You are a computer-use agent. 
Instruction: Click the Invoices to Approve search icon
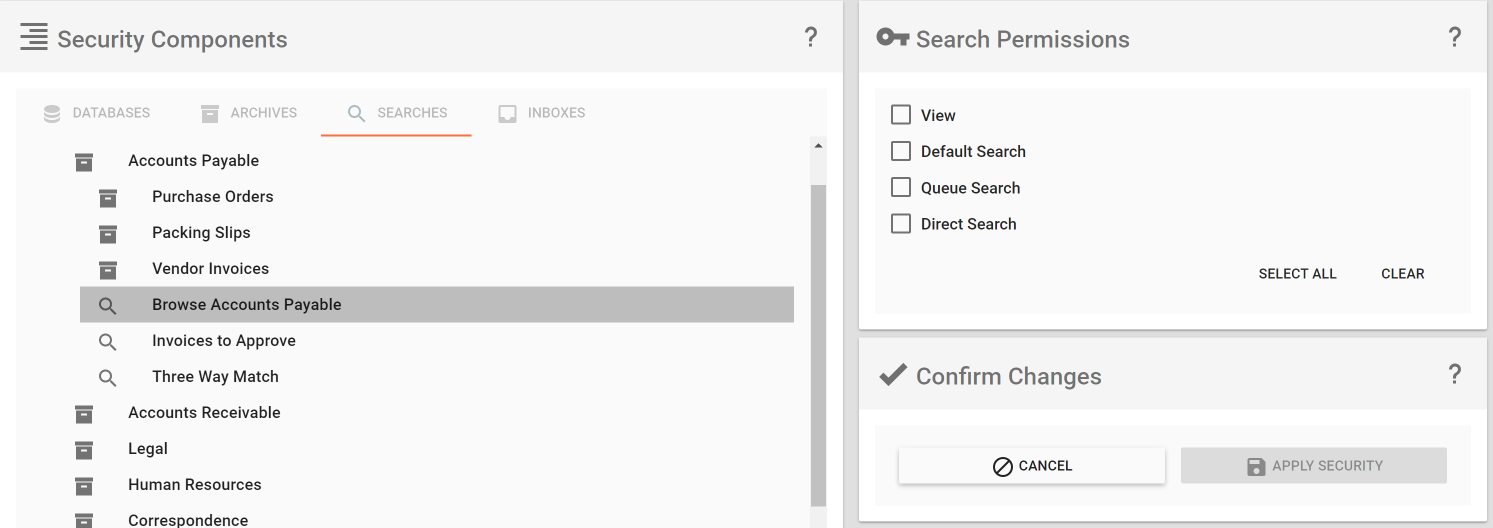tap(108, 341)
